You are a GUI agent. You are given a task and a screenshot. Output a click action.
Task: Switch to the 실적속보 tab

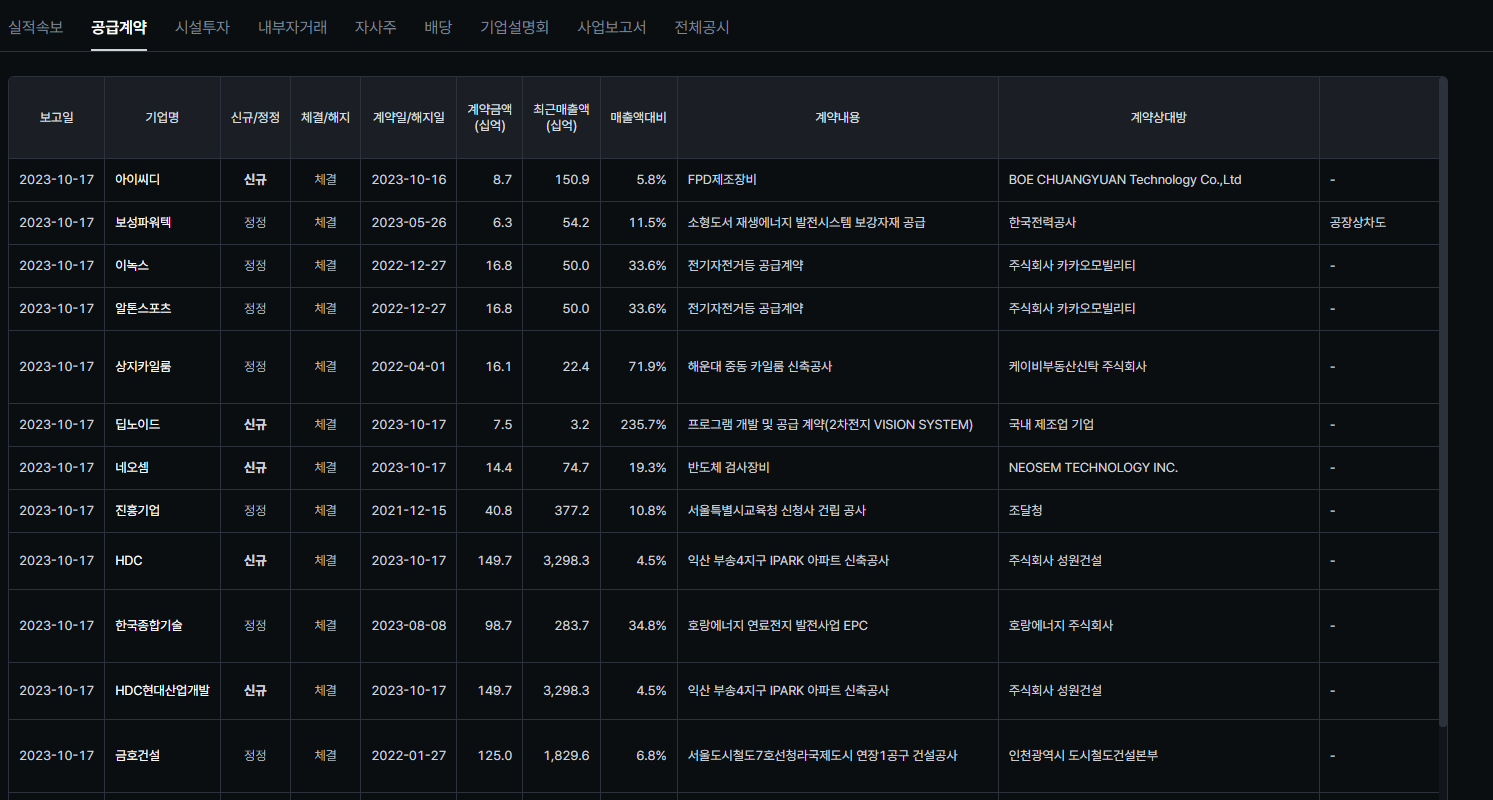pyautogui.click(x=35, y=27)
